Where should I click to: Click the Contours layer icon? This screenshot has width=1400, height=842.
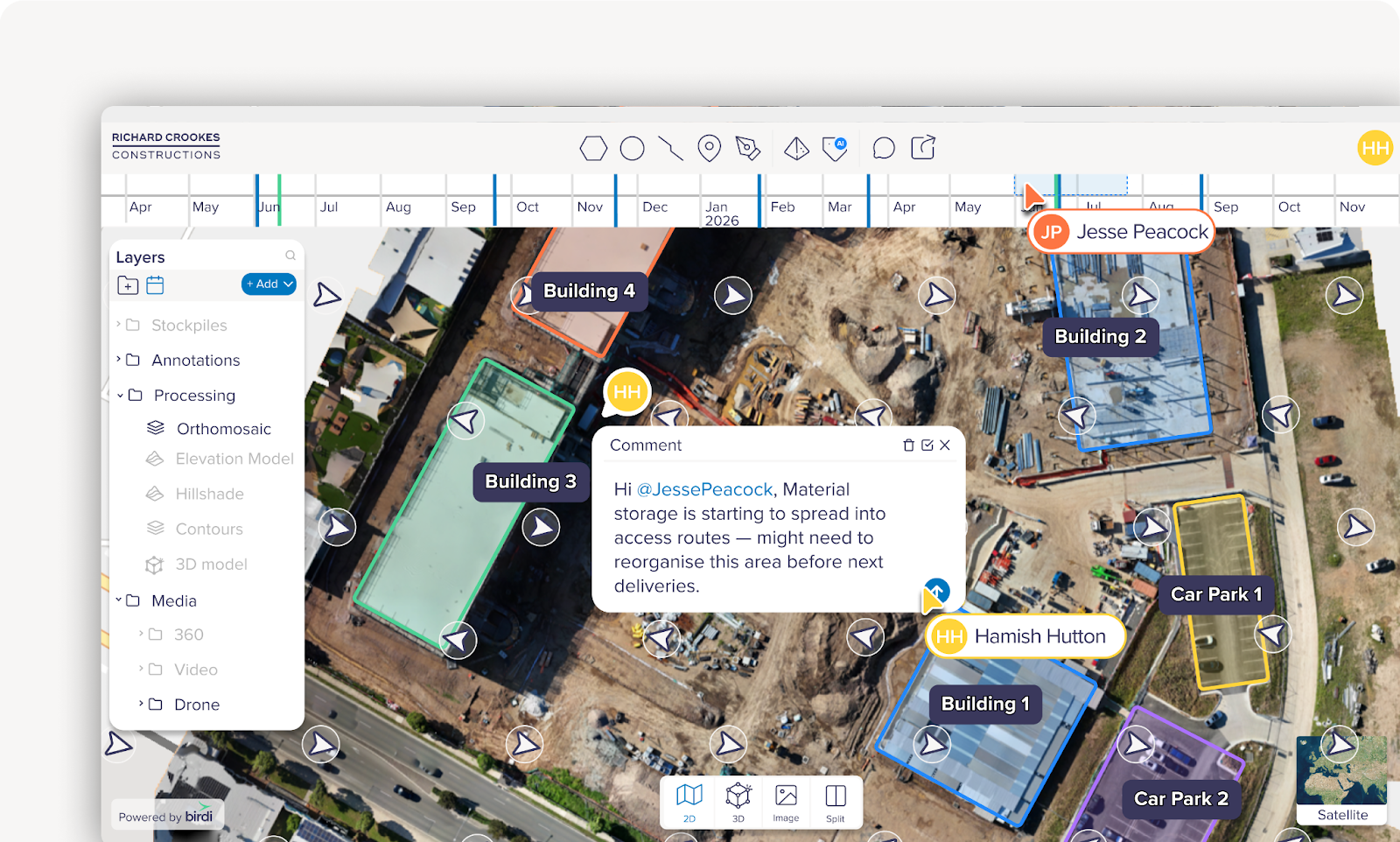(x=155, y=529)
